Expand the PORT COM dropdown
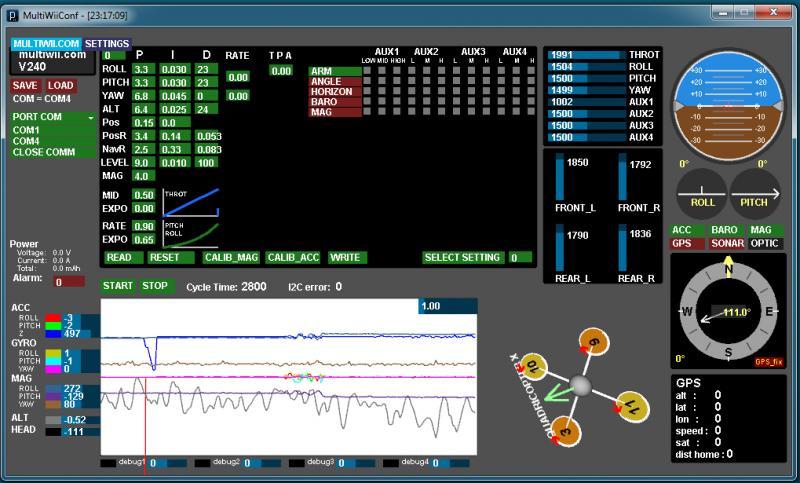The image size is (800, 483). [x=54, y=117]
